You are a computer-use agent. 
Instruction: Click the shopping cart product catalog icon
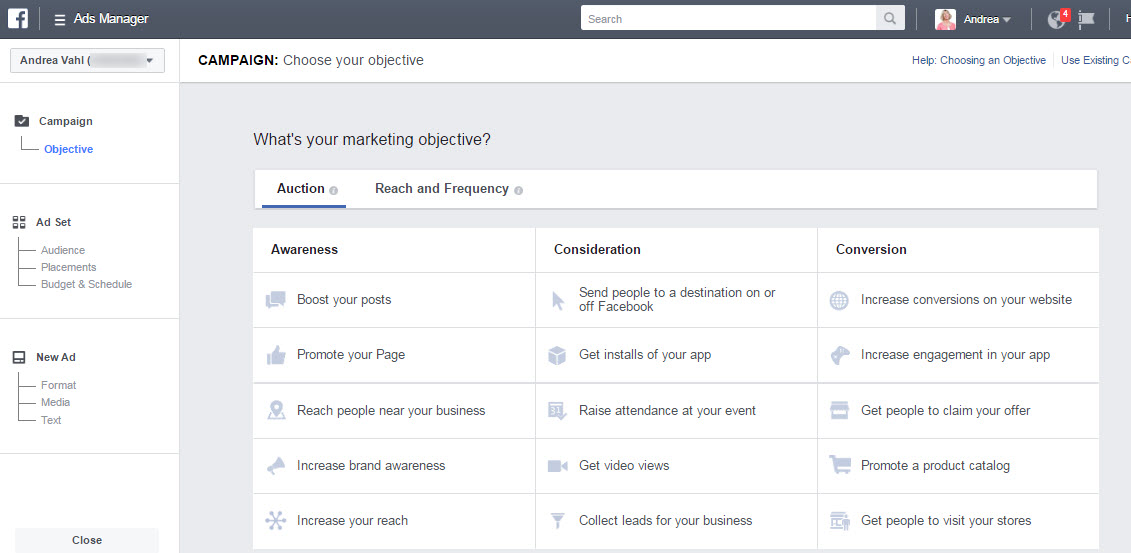840,465
